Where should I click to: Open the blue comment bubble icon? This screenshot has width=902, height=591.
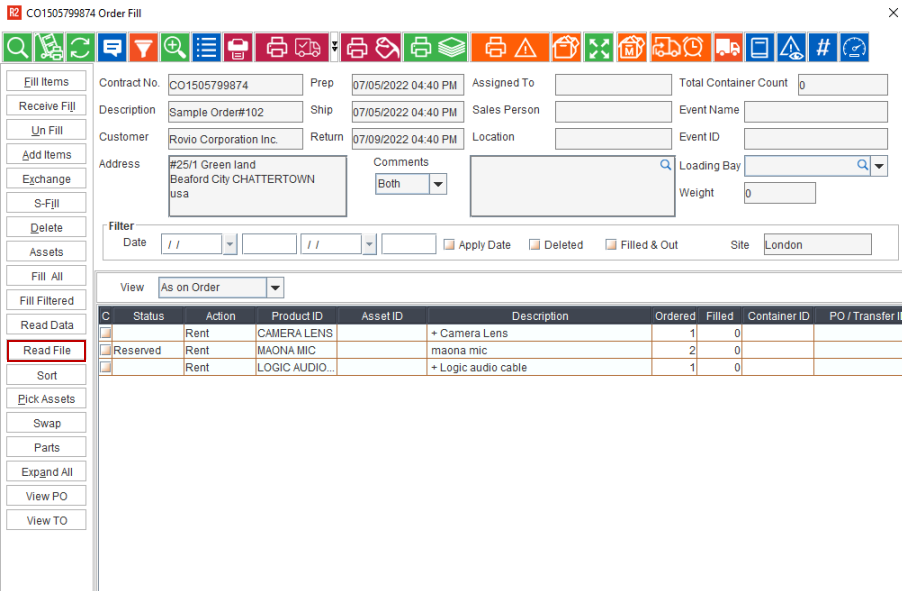[112, 47]
